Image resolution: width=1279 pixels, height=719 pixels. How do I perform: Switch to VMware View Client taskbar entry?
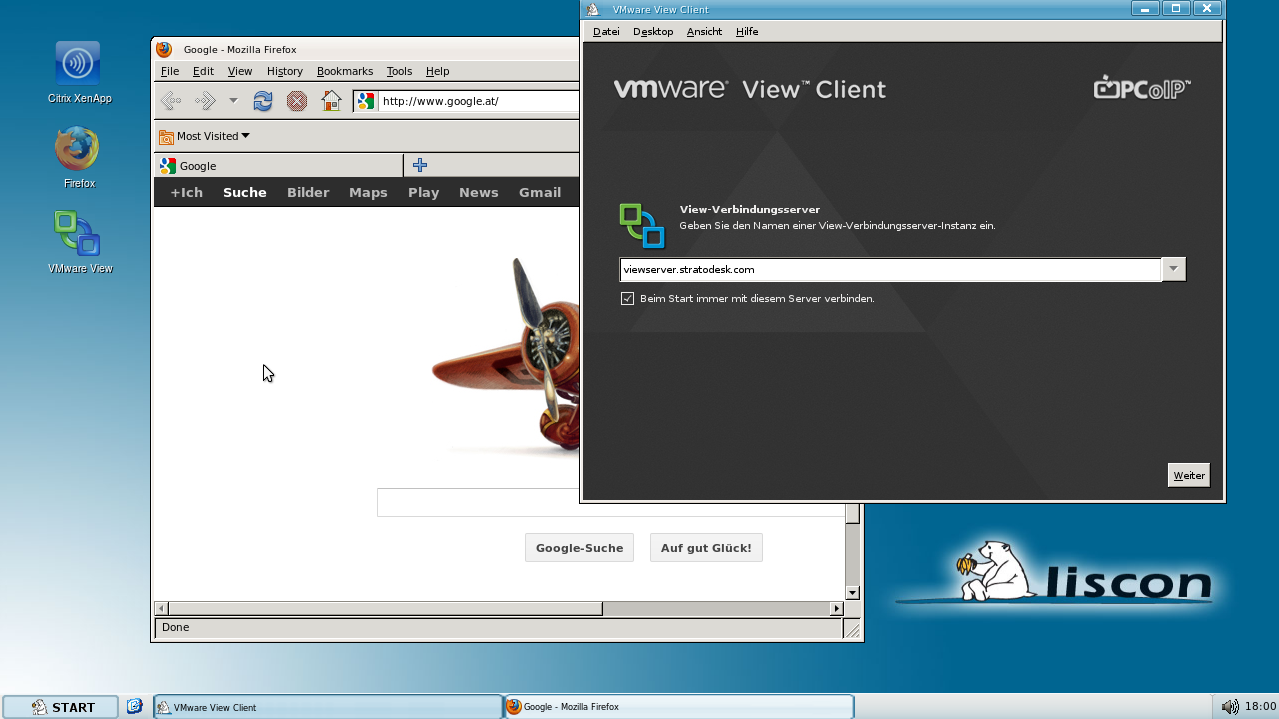328,707
